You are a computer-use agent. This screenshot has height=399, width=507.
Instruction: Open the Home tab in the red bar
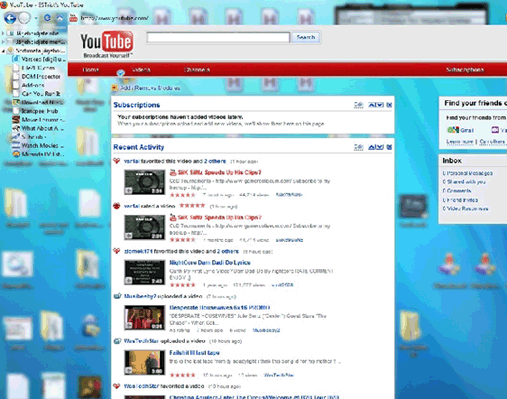click(91, 70)
